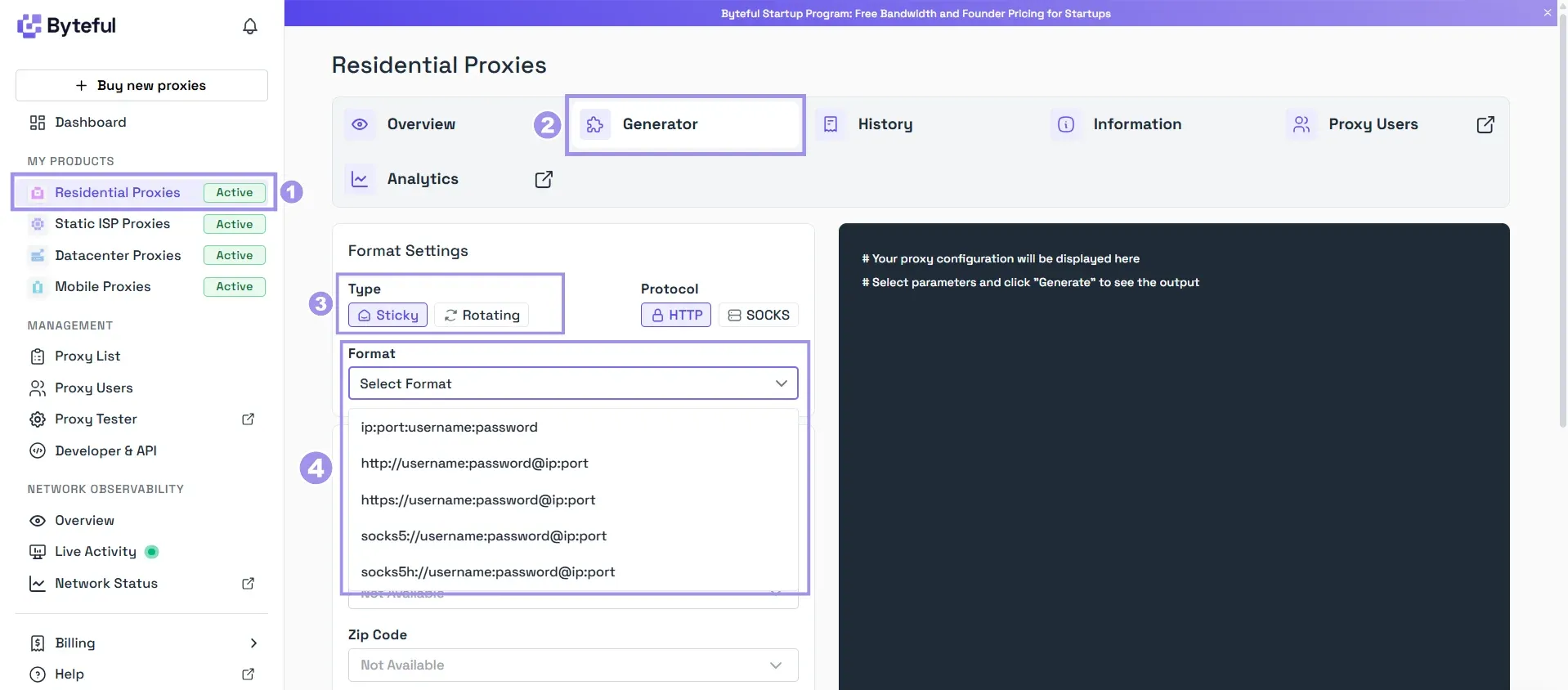The height and width of the screenshot is (690, 1568).
Task: Click the Startup Program banner text
Action: [x=916, y=14]
